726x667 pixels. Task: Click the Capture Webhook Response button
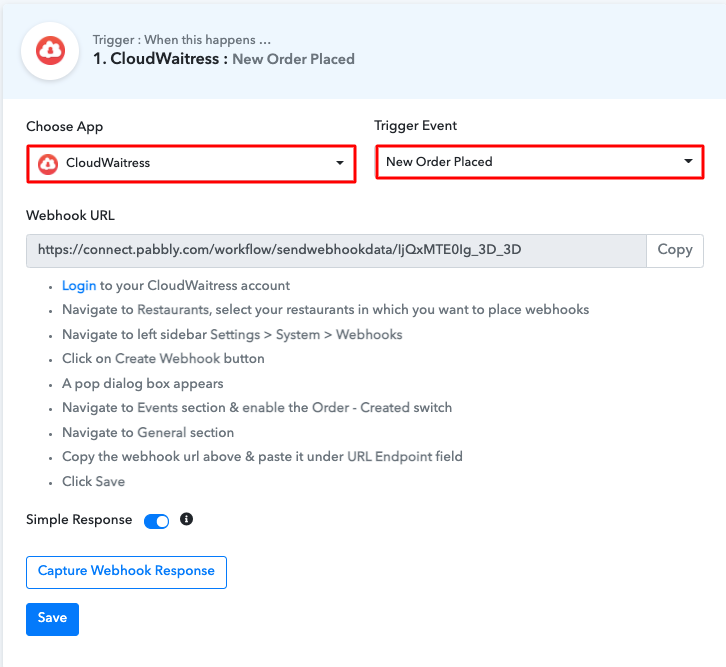click(x=126, y=572)
